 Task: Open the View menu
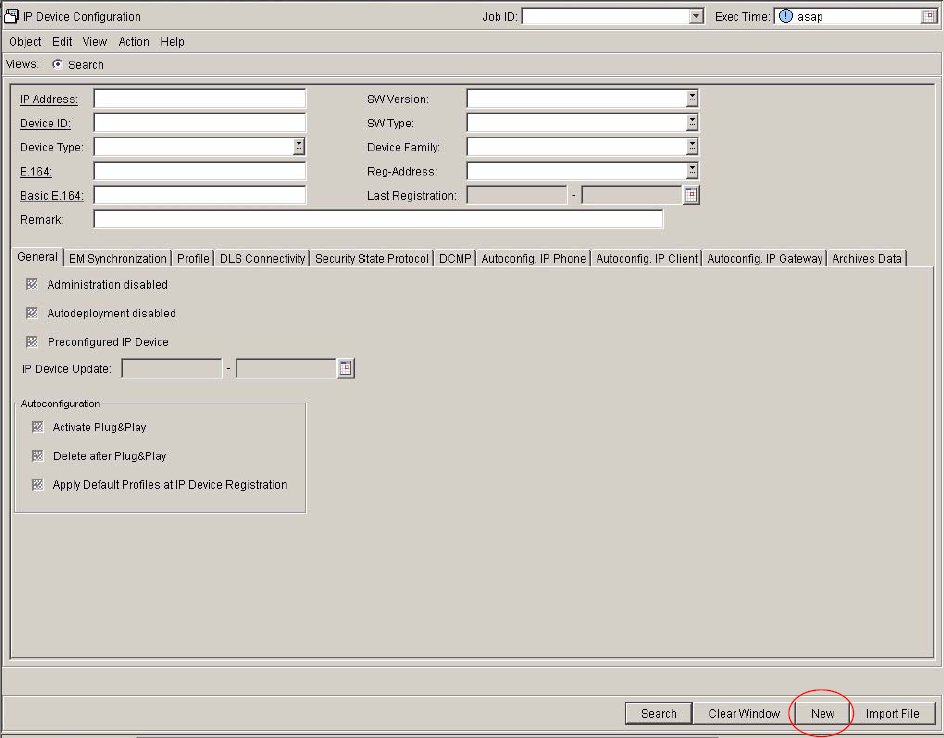coord(95,42)
